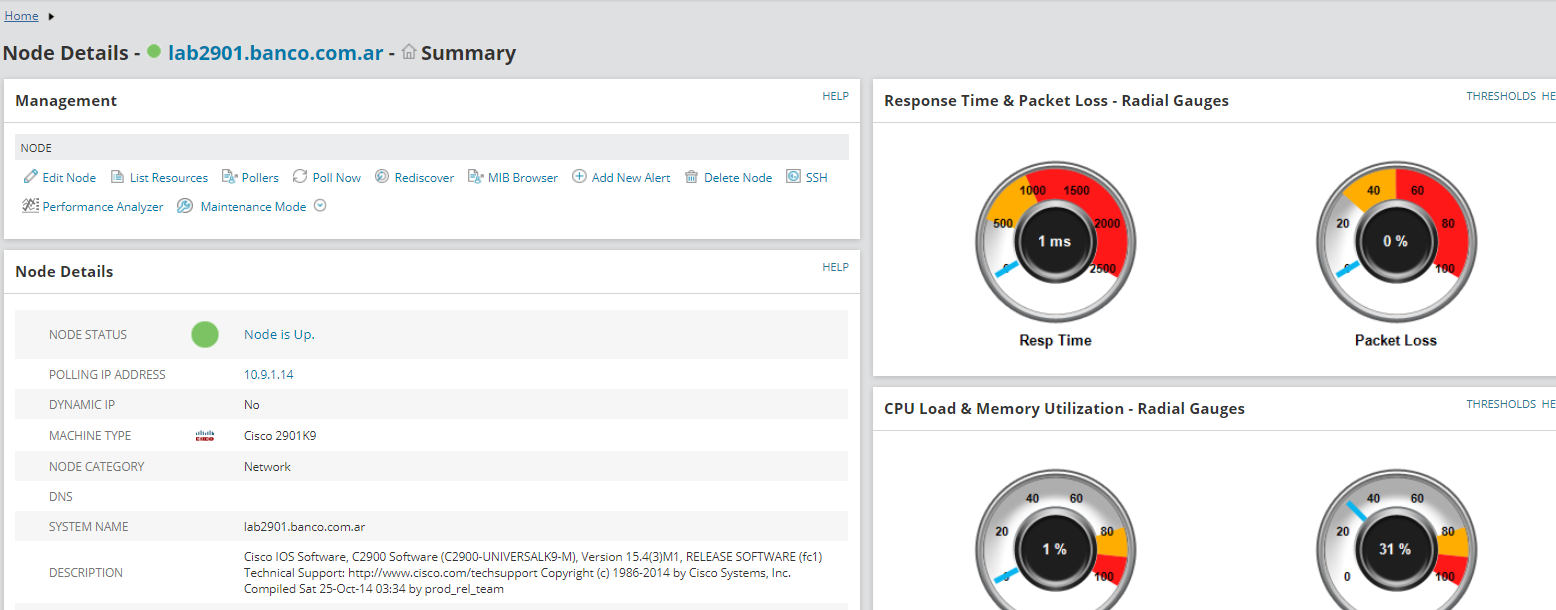
Task: Expand the breadcrumb arrow after Home
Action: (51, 16)
